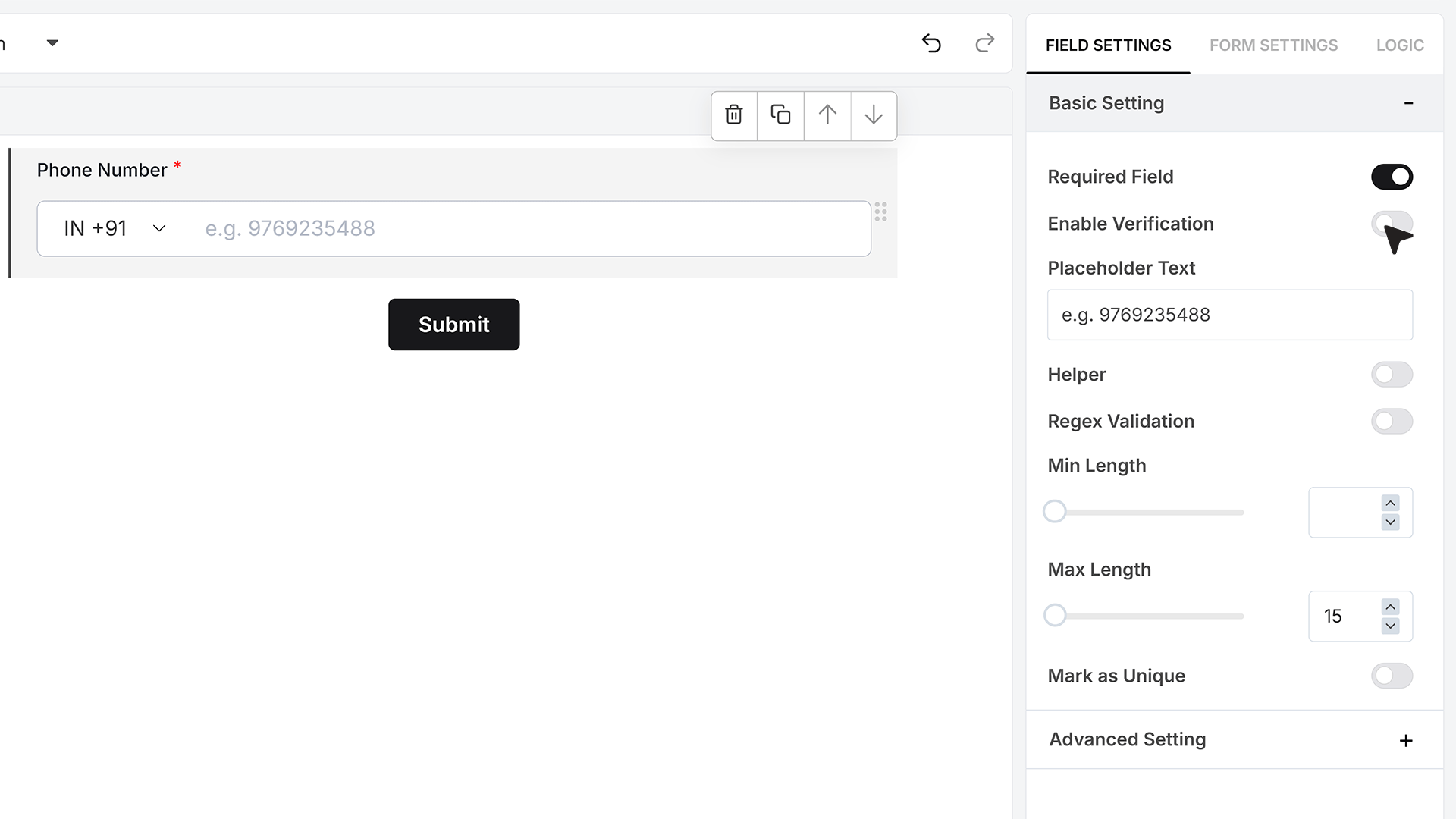1456x819 pixels.
Task: Click the redo arrow icon
Action: coord(984,43)
